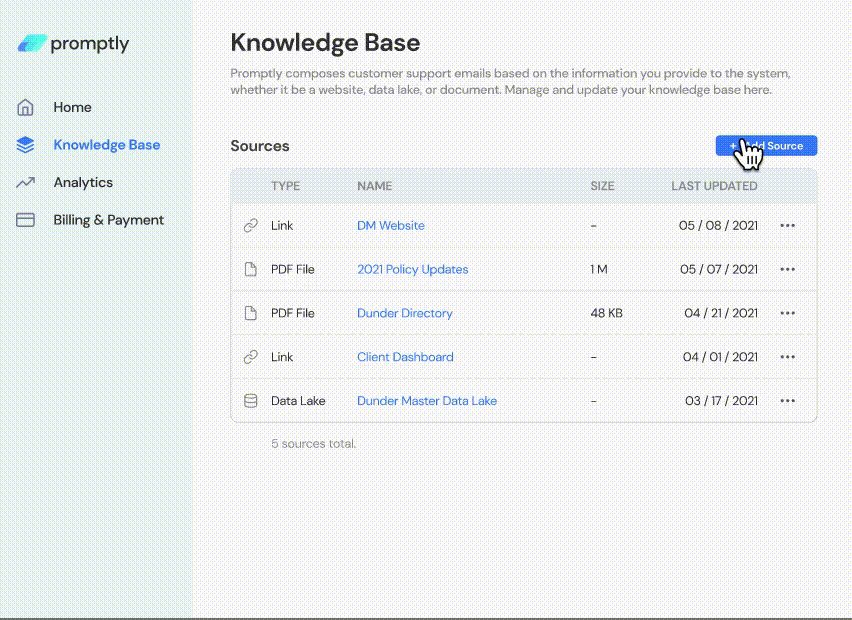Click the link icon in the Client Dashboard row
The image size is (852, 620).
pyautogui.click(x=250, y=357)
